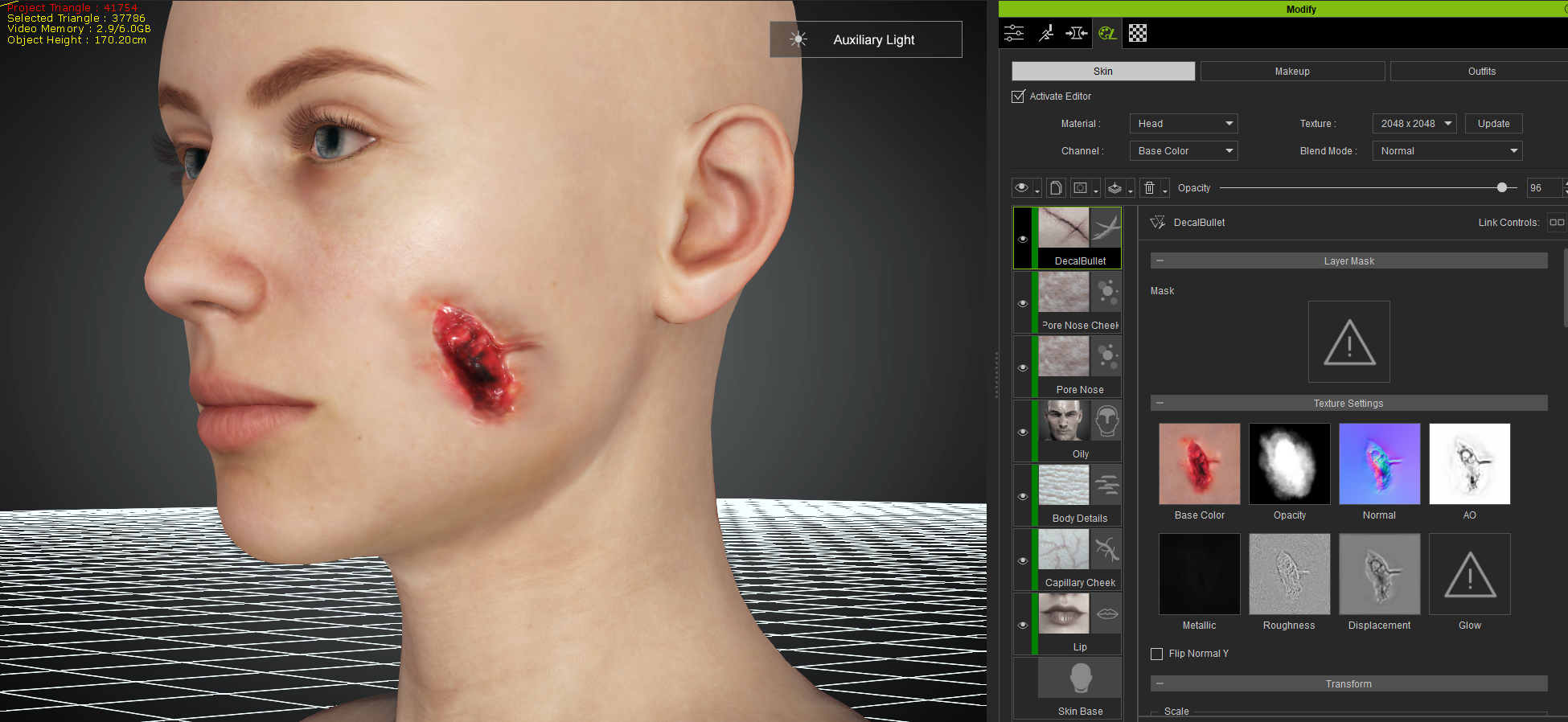Switch to the Outfits tab
This screenshot has height=722, width=1568.
[1481, 72]
